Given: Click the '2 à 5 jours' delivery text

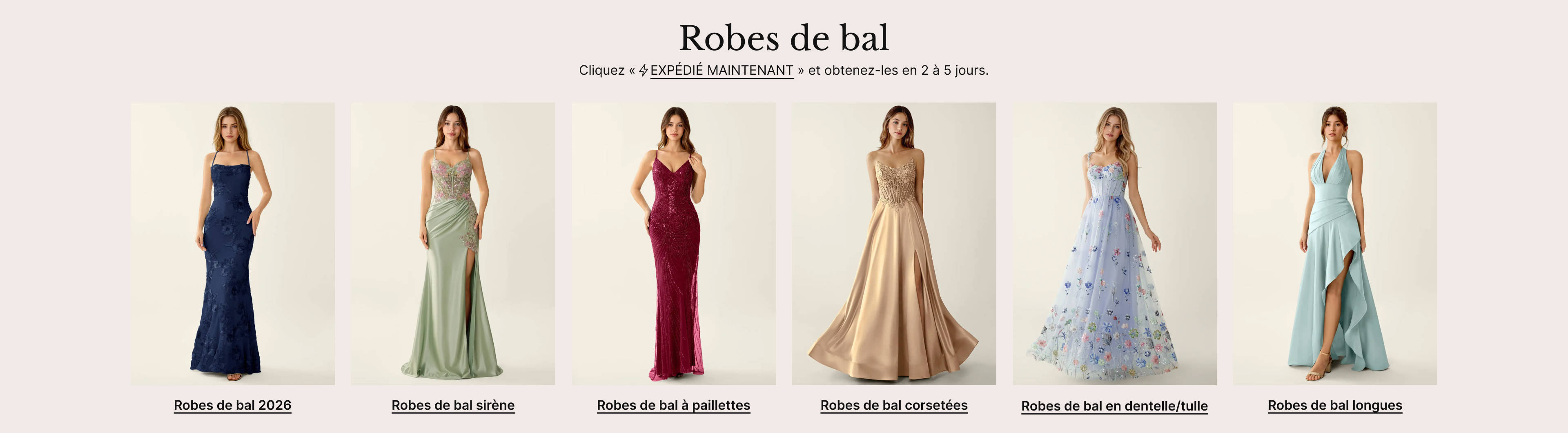Looking at the screenshot, I should [x=954, y=71].
